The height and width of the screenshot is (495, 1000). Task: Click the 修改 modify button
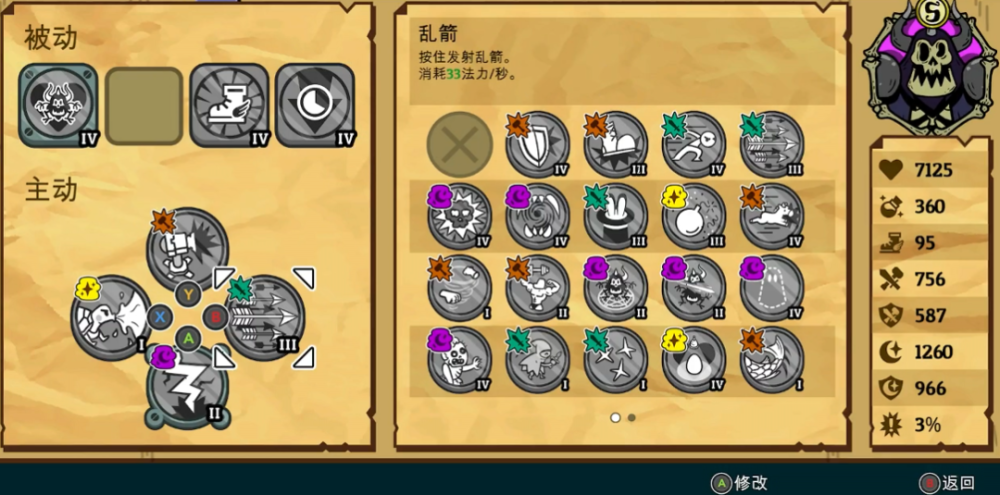click(740, 483)
